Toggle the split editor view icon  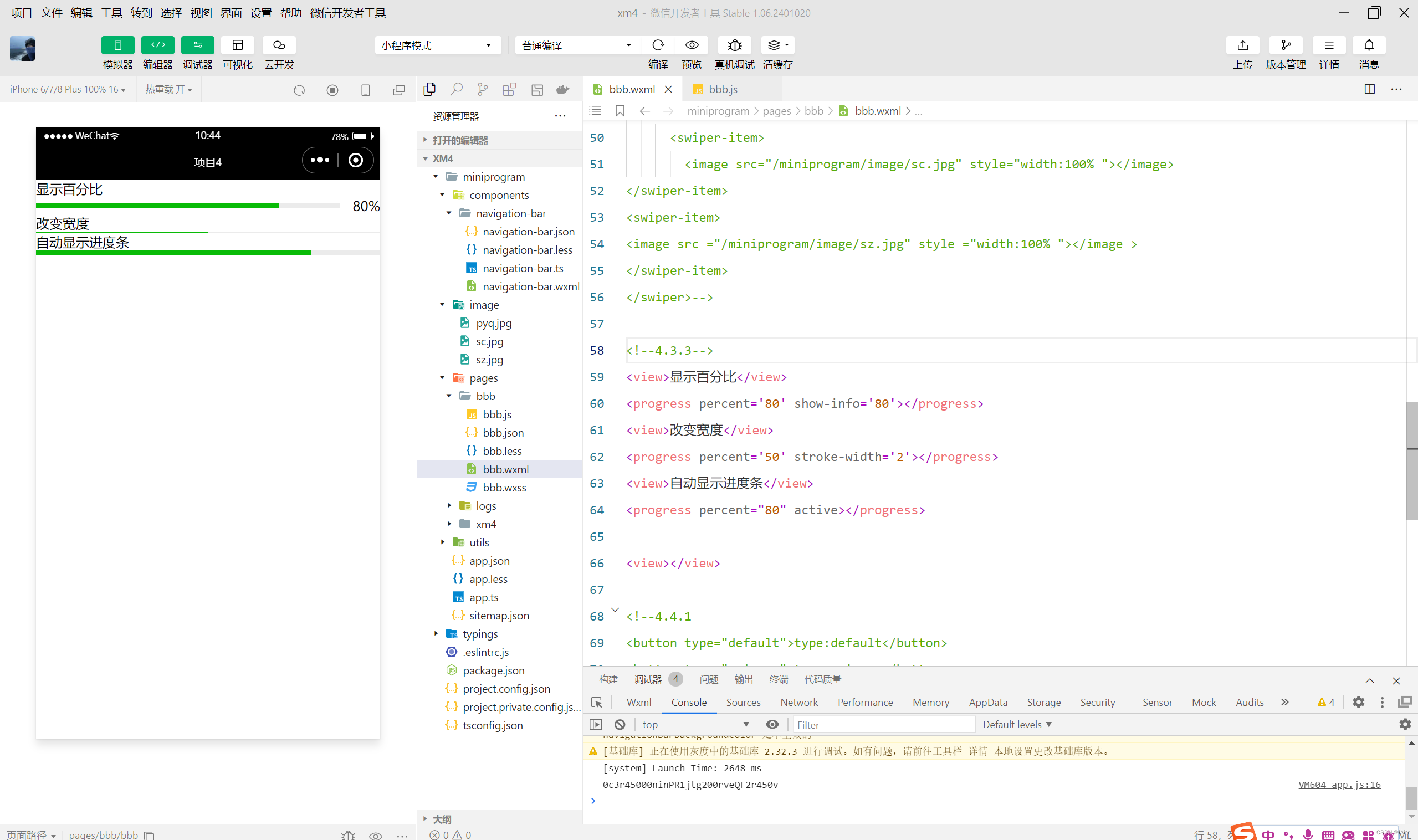pyautogui.click(x=1370, y=89)
